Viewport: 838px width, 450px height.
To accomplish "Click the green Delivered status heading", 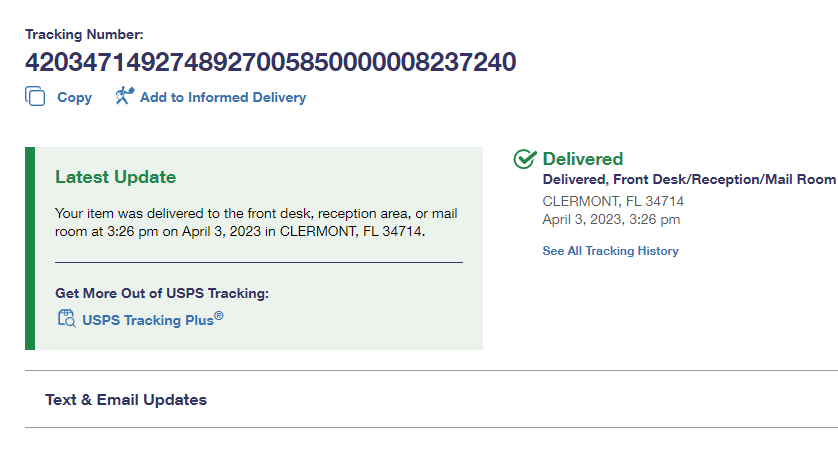I will coord(582,159).
